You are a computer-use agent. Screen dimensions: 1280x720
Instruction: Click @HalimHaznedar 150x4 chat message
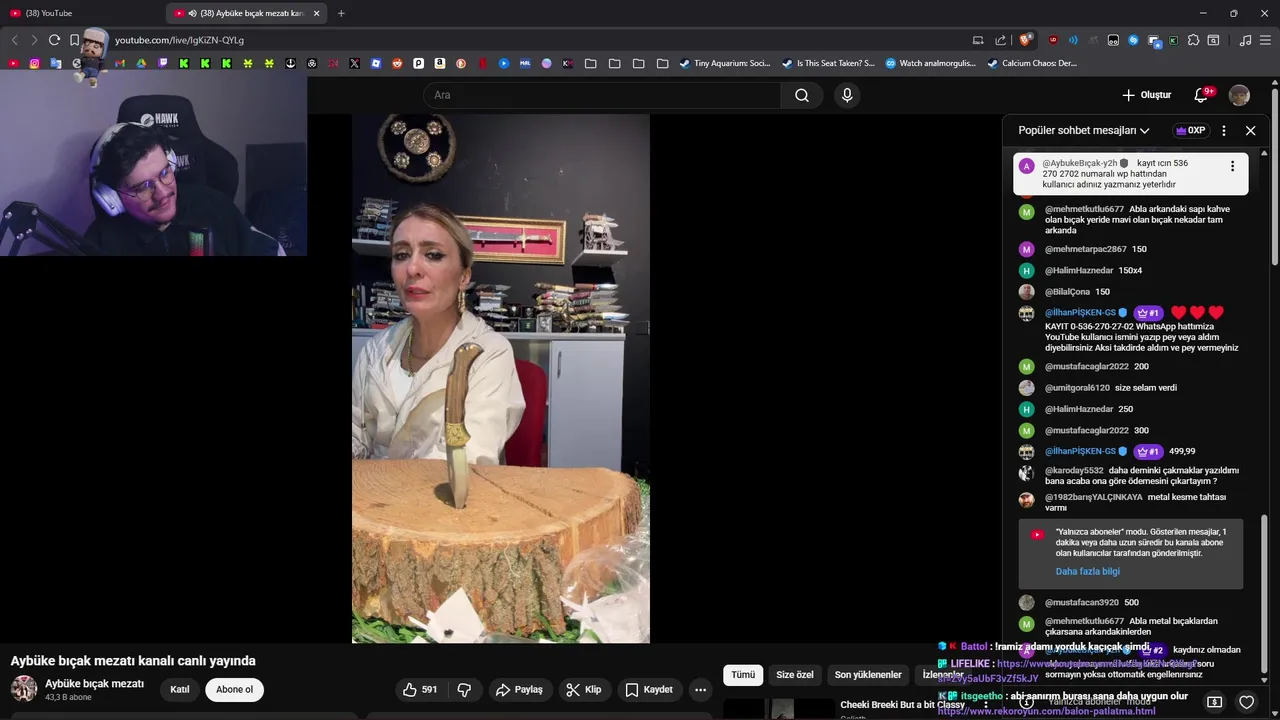pyautogui.click(x=1130, y=270)
